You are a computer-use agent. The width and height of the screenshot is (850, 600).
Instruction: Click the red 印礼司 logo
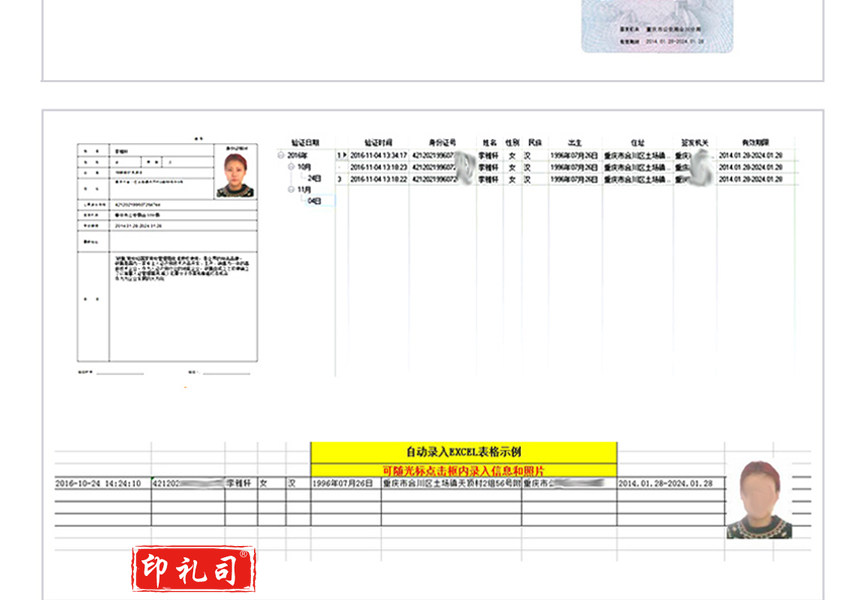tap(194, 568)
